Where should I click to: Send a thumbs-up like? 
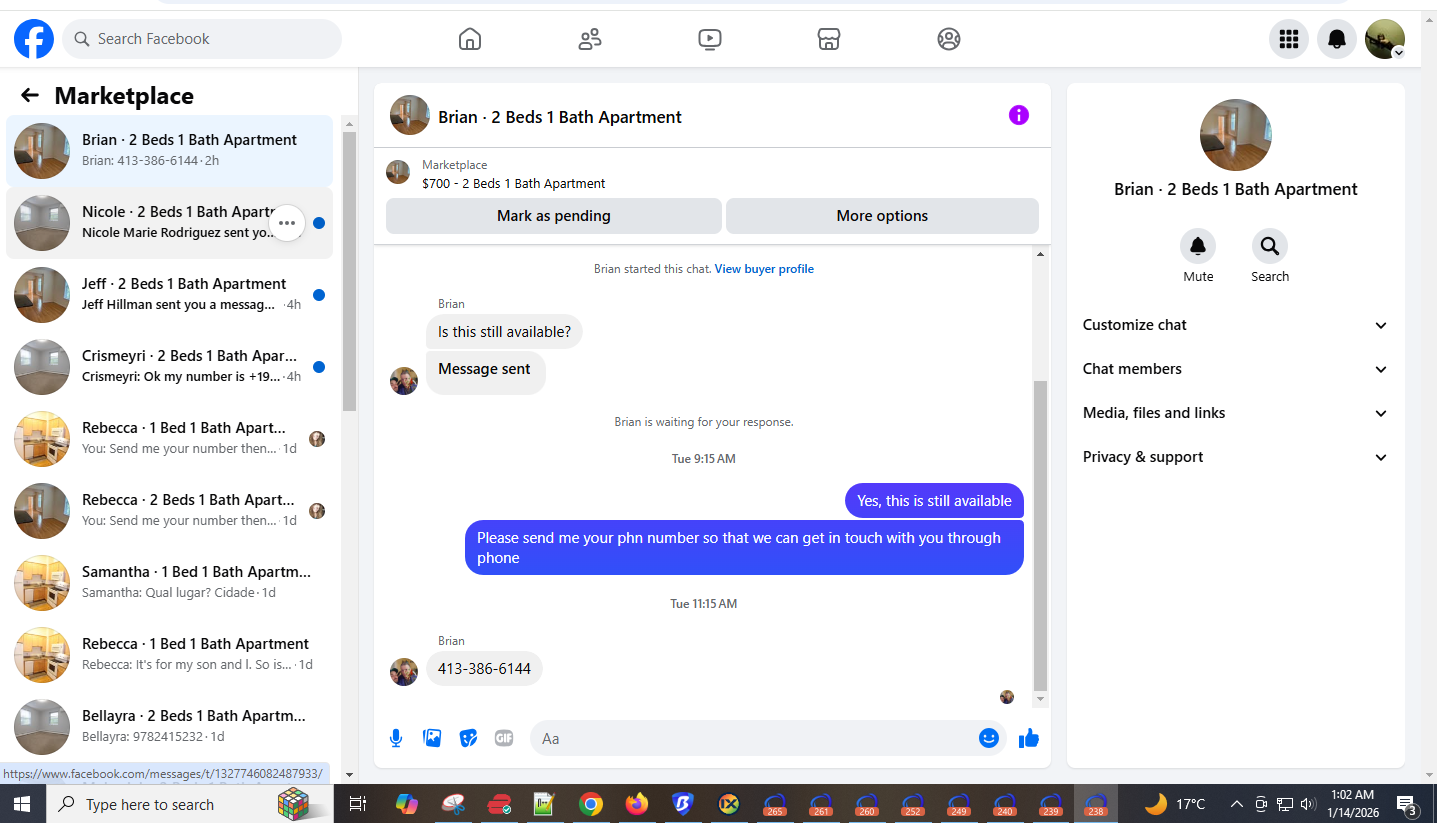pos(1029,738)
